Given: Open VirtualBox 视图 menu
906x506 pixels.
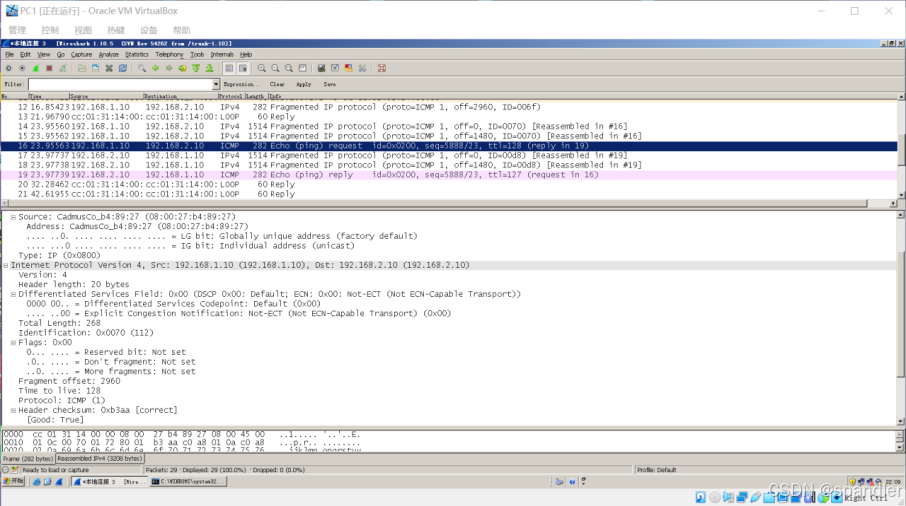Looking at the screenshot, I should click(83, 30).
